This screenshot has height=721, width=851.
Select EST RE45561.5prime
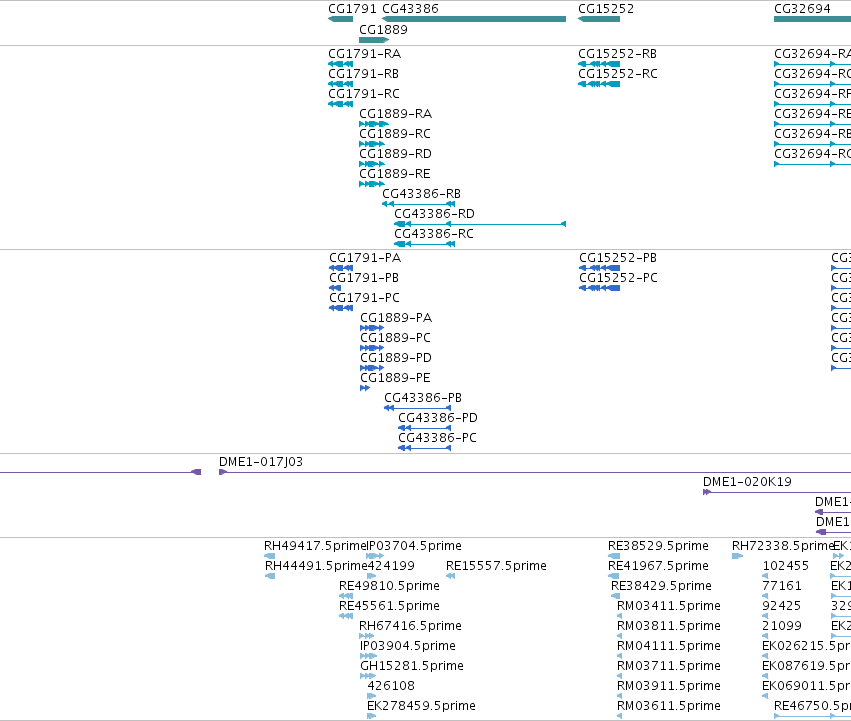coord(389,606)
